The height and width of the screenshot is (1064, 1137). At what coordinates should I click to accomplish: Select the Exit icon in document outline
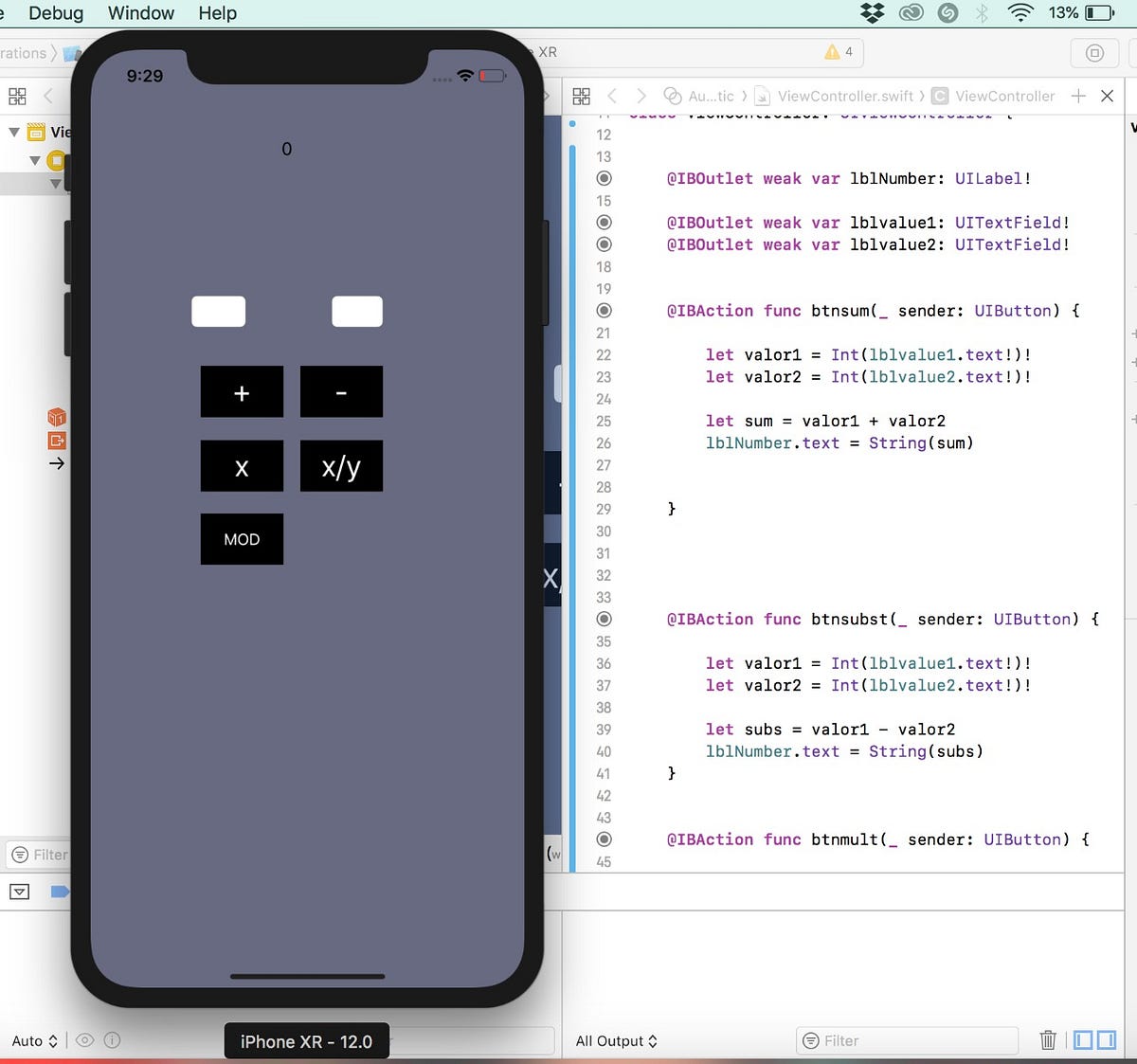coord(57,441)
